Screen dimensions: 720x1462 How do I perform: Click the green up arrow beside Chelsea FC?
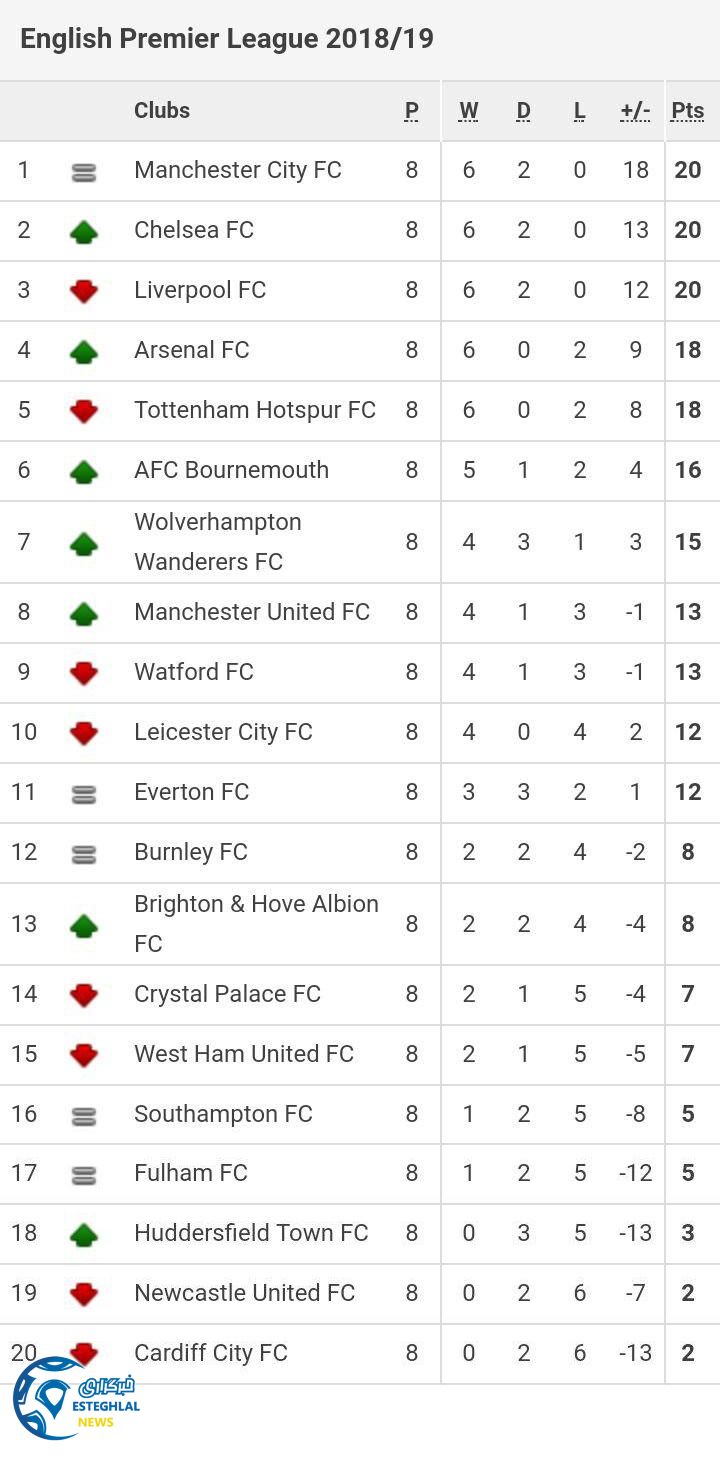tap(84, 232)
